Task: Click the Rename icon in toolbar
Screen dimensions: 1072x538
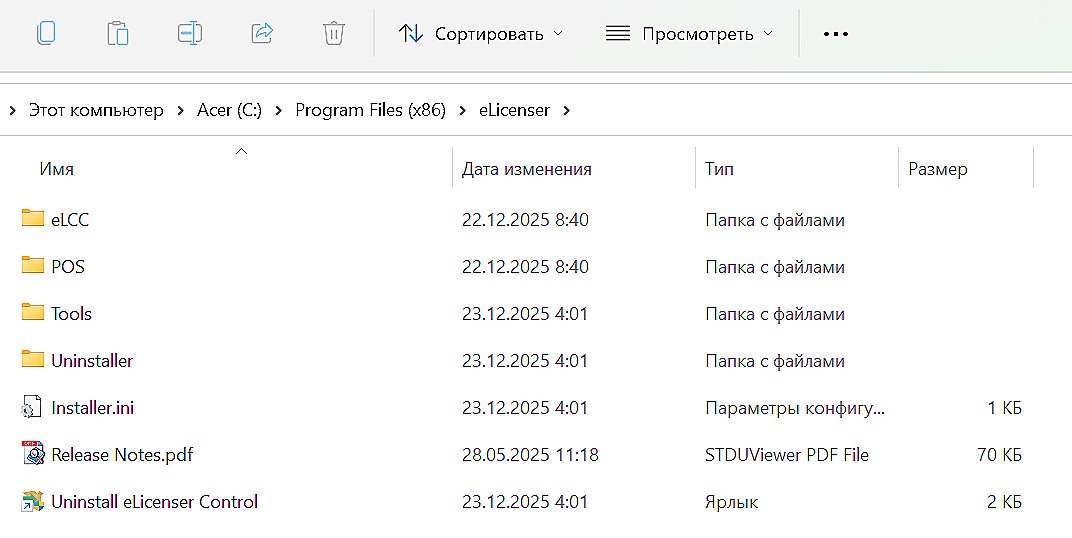Action: point(190,33)
